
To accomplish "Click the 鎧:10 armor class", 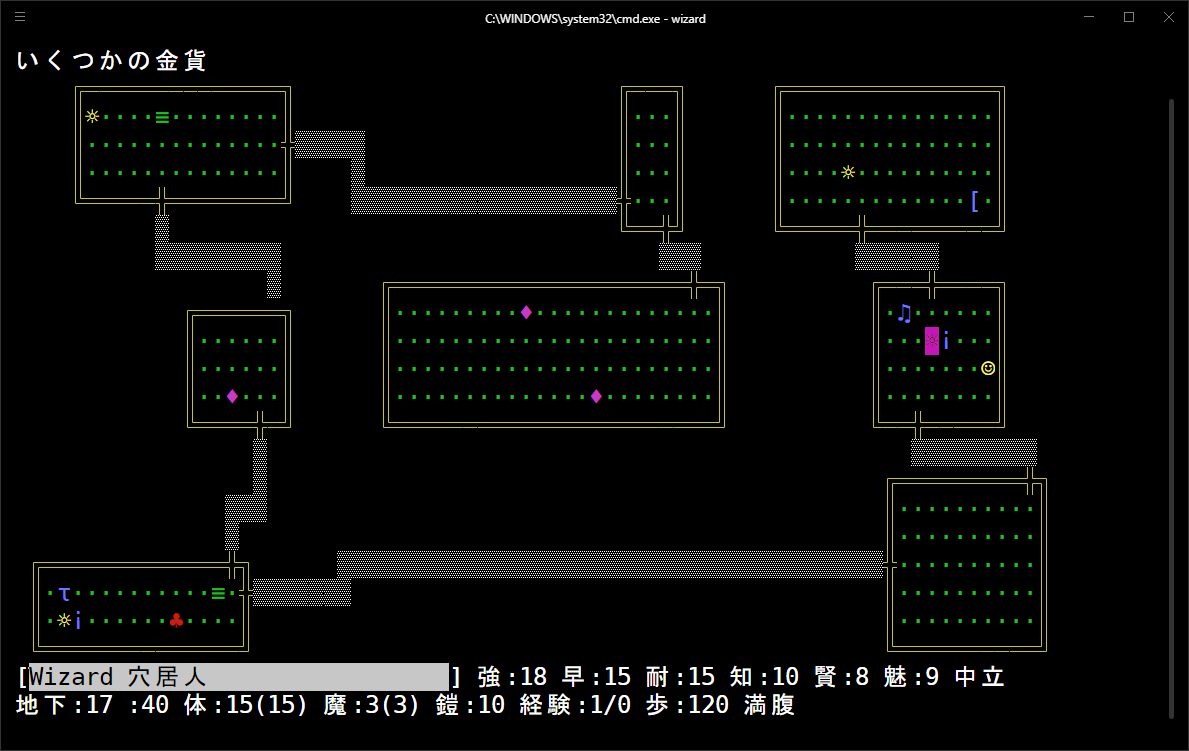I will (470, 705).
